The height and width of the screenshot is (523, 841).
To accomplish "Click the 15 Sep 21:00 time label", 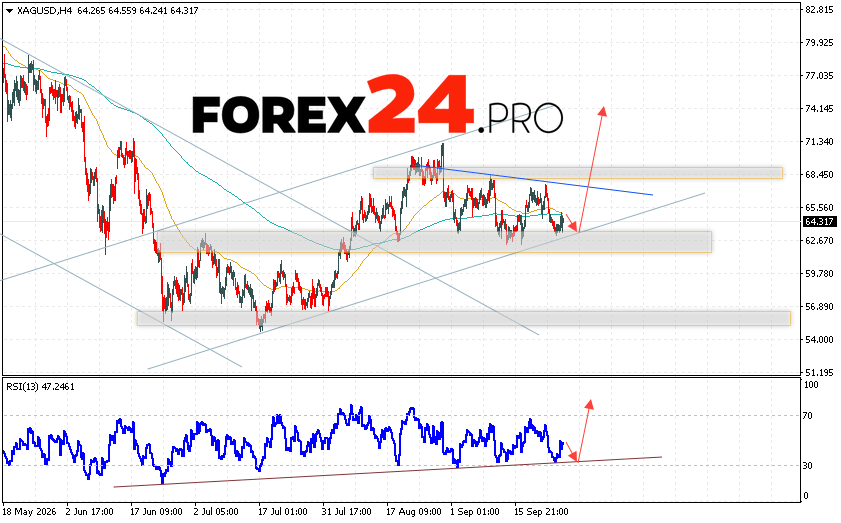I will tap(541, 512).
